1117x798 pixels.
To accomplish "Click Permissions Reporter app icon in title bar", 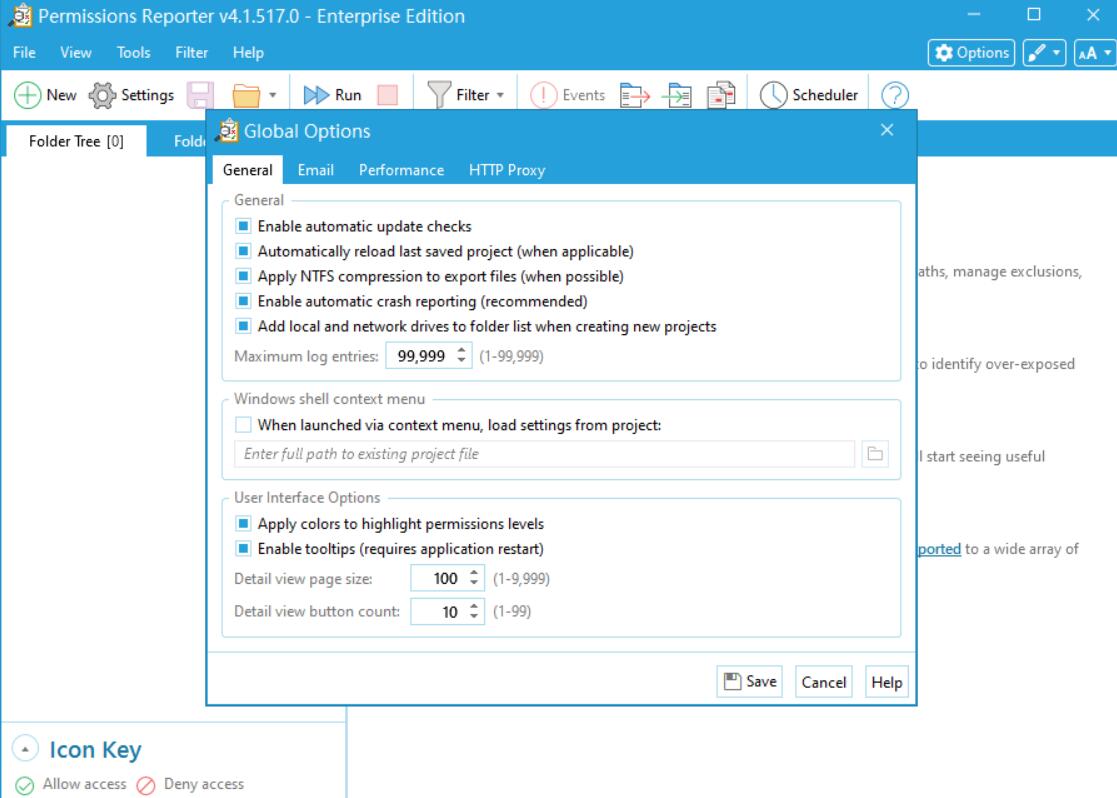I will coord(20,16).
